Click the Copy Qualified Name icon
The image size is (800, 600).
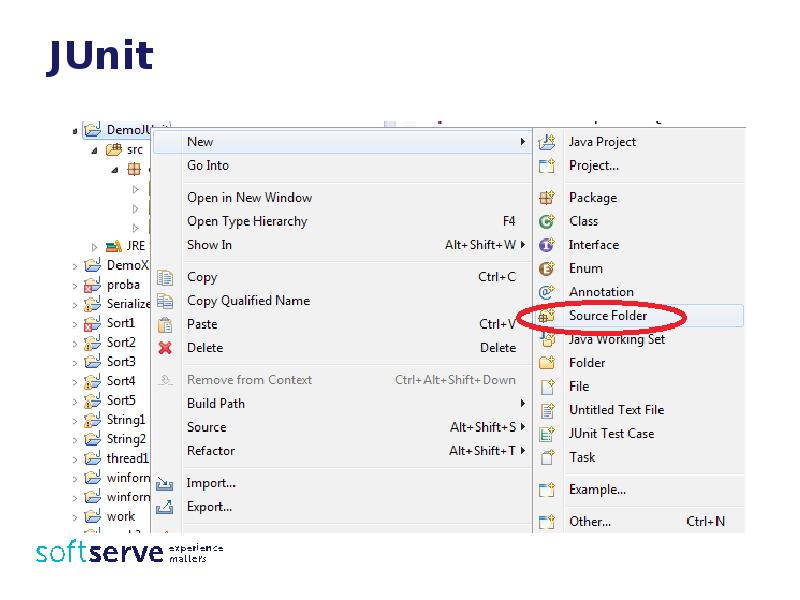(x=165, y=301)
